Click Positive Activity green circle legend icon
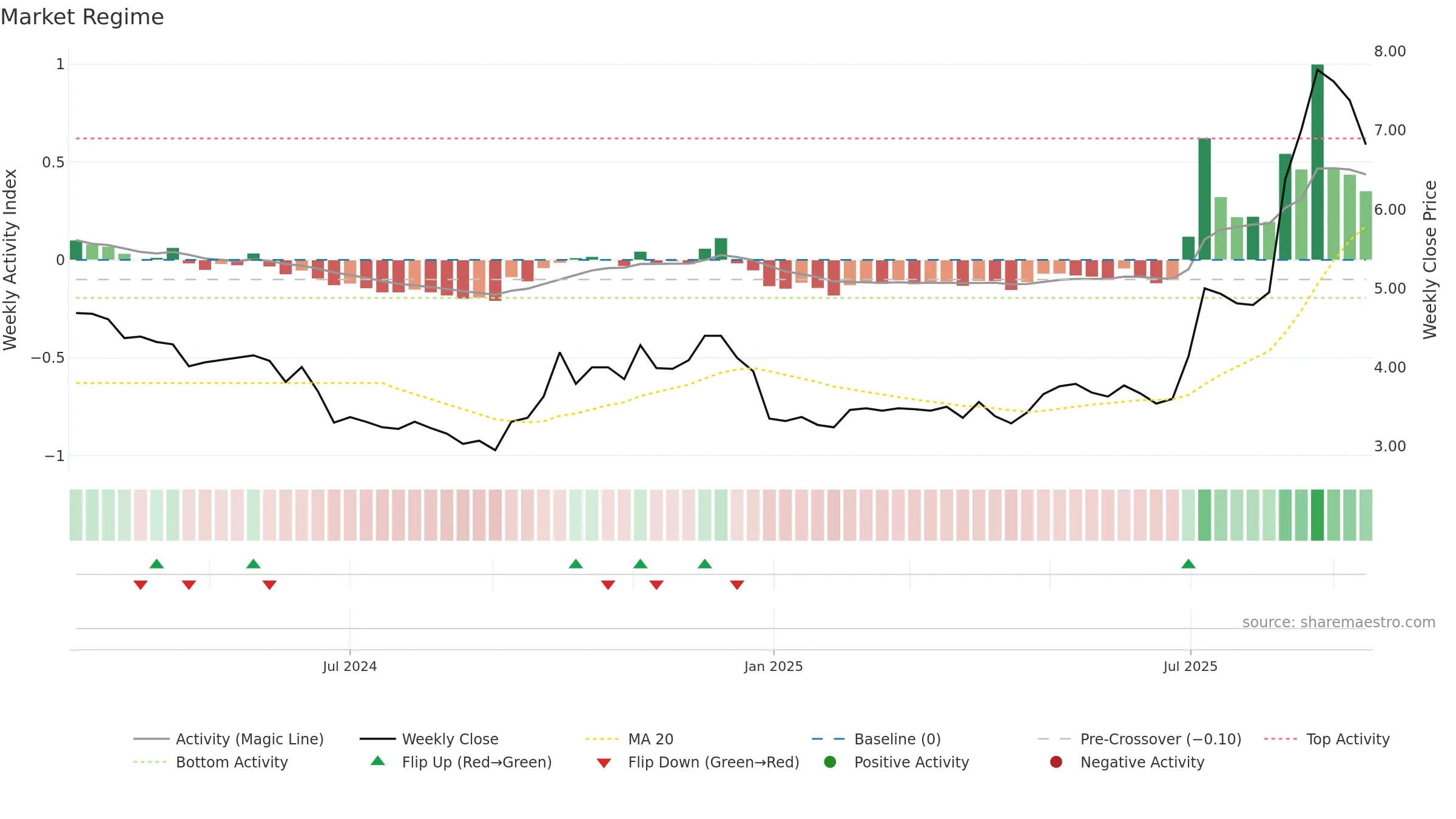Viewport: 1456px width, 819px height. [830, 761]
